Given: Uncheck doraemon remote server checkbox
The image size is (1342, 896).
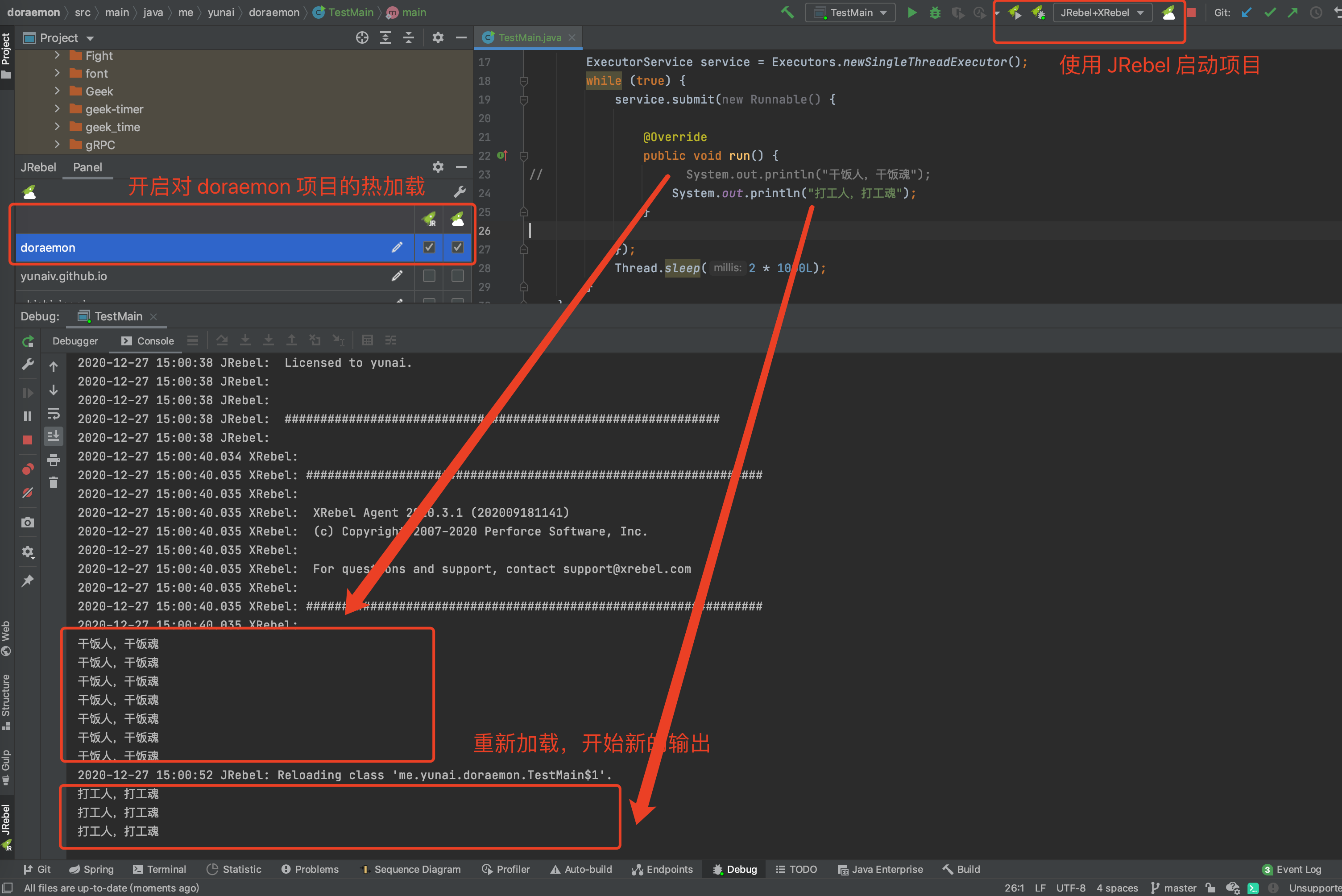Looking at the screenshot, I should 458,248.
